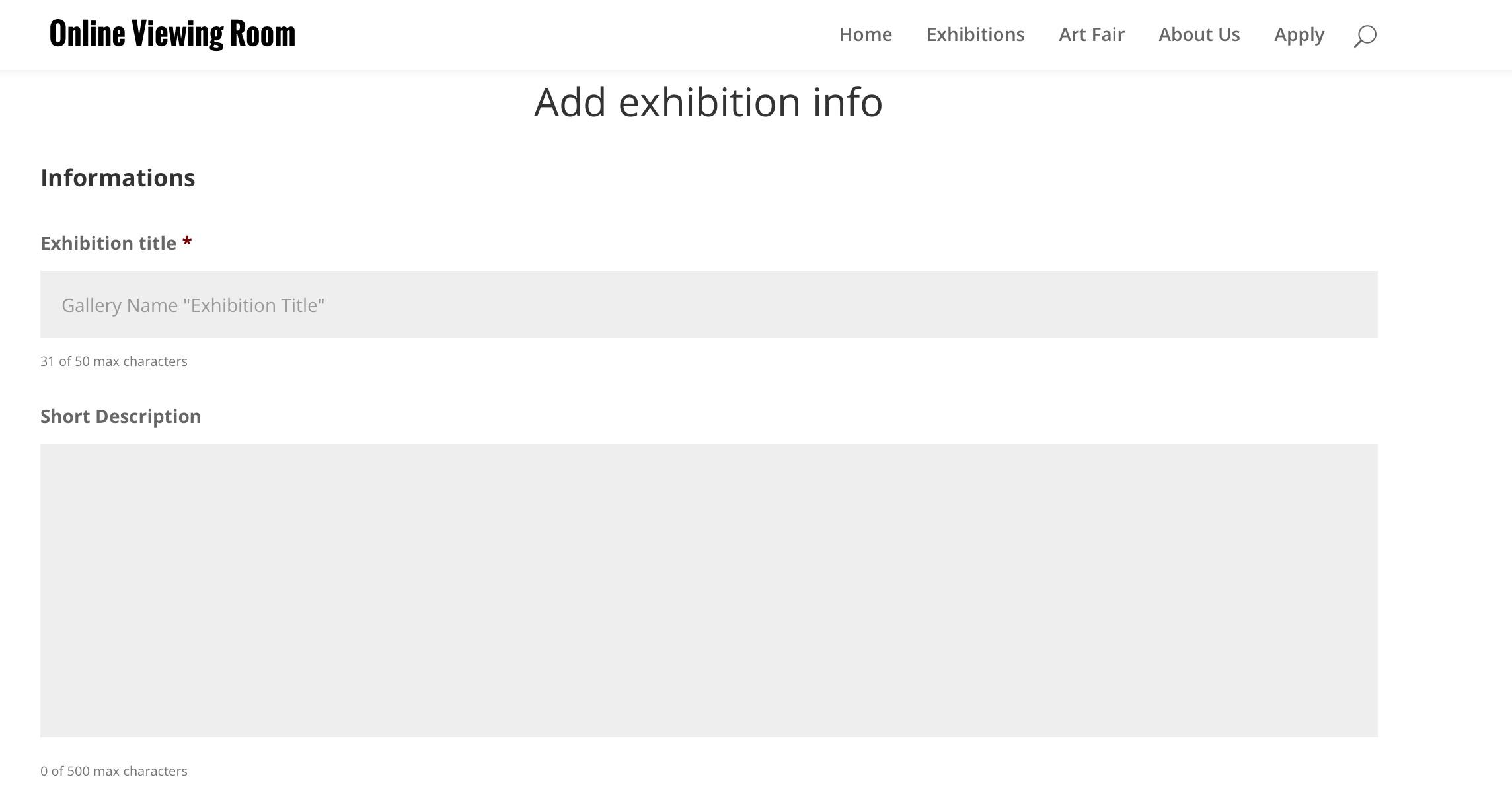
Task: Go to the Home page
Action: coord(865,34)
